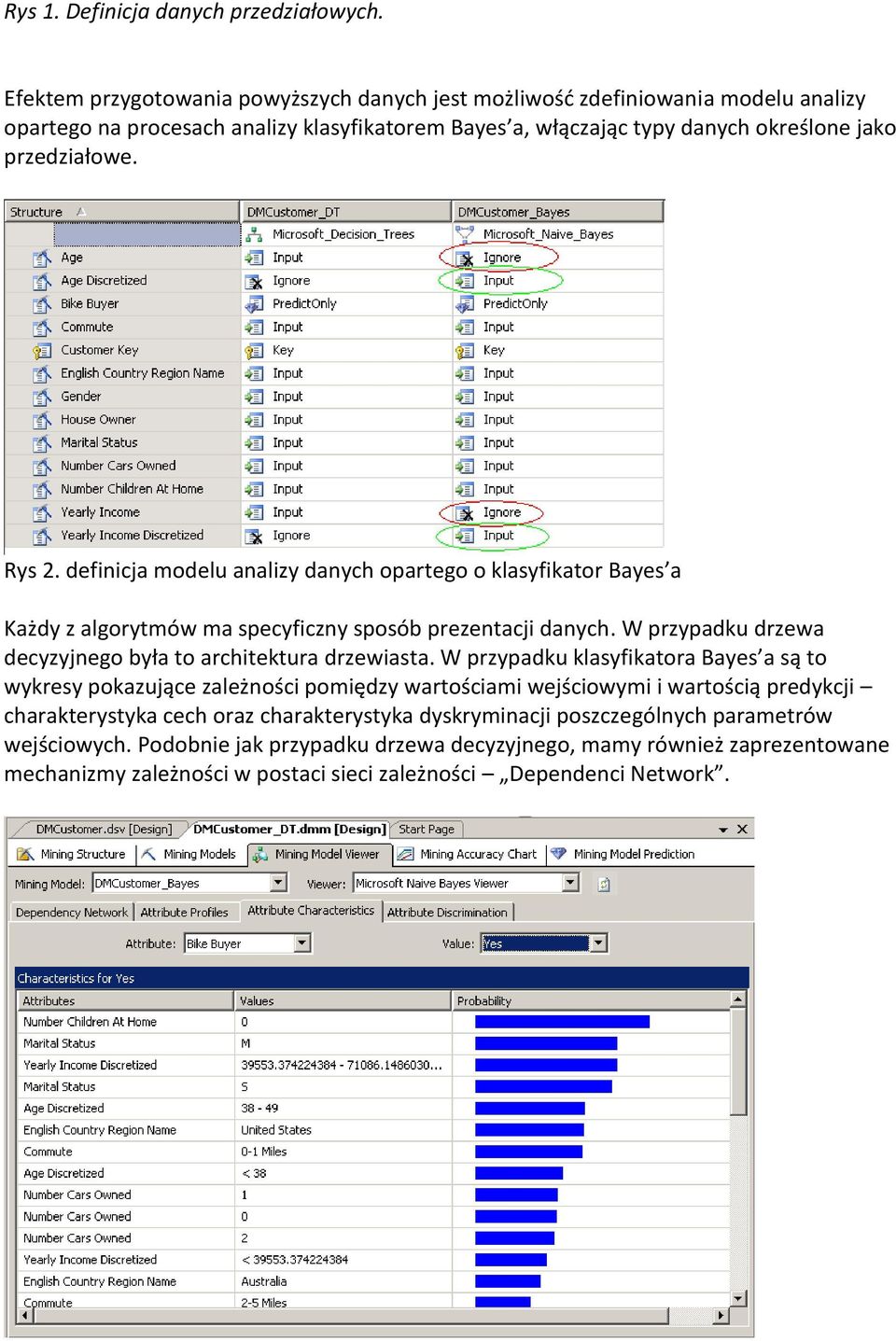
Task: Click Input icon for Gender in DT model
Action: point(254,397)
